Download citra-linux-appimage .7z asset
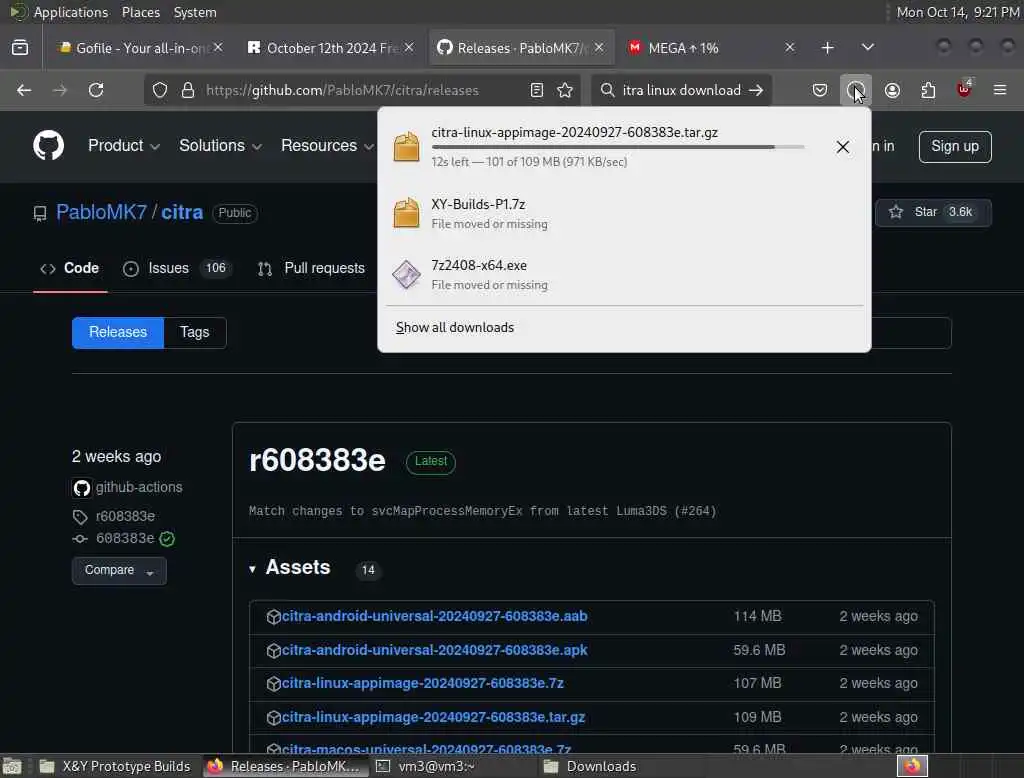1024x778 pixels. 423,683
